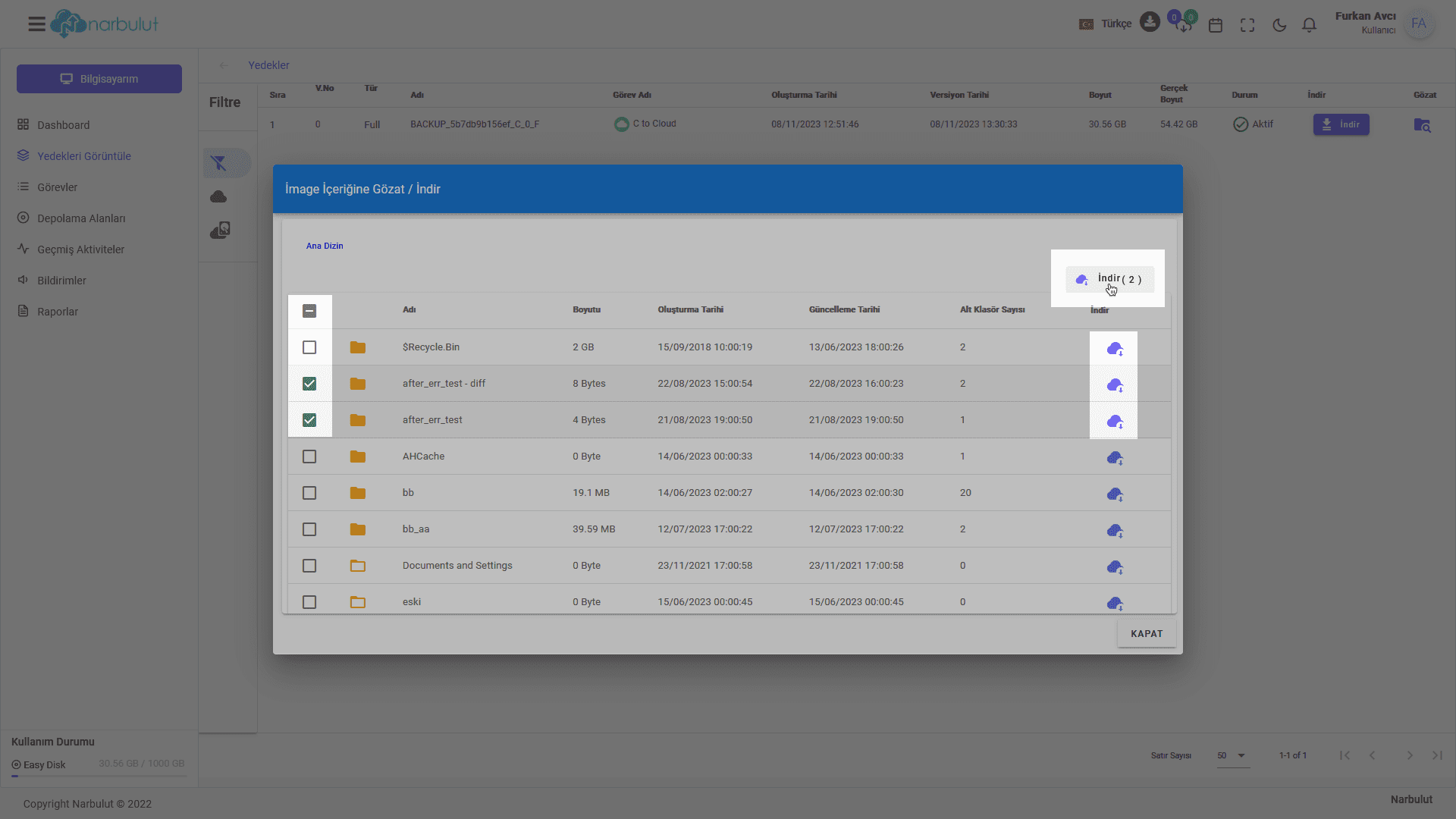
Task: Open the hamburger menu to collapse the sidebar
Action: (x=36, y=24)
